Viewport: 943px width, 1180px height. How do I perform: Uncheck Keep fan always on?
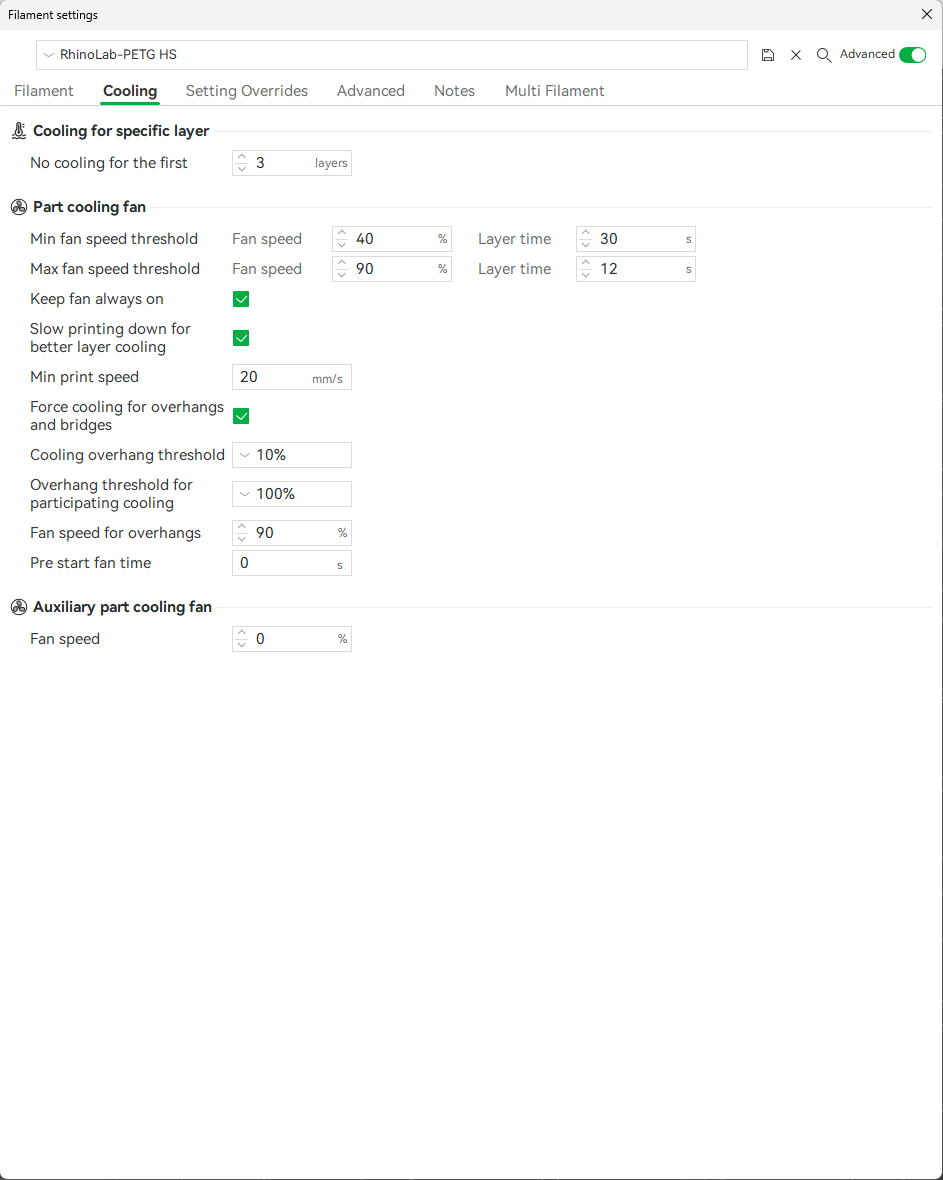pyautogui.click(x=241, y=299)
